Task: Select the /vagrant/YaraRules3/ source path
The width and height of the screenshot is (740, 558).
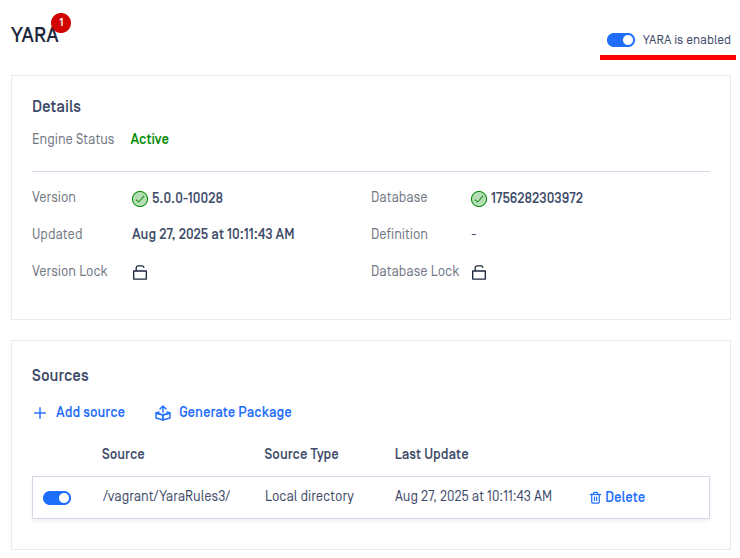Action: click(x=166, y=496)
